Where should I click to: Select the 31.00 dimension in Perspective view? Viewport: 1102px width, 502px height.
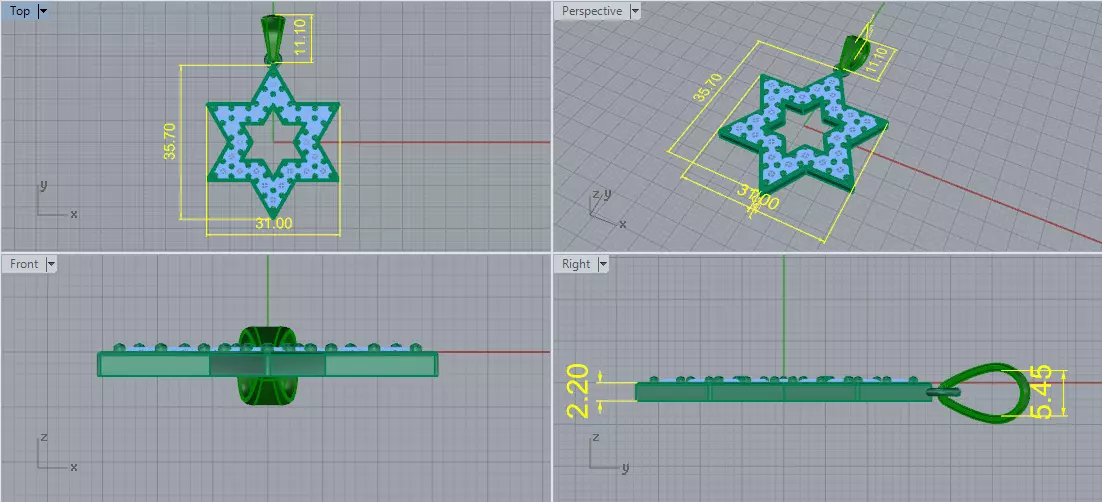coord(758,198)
